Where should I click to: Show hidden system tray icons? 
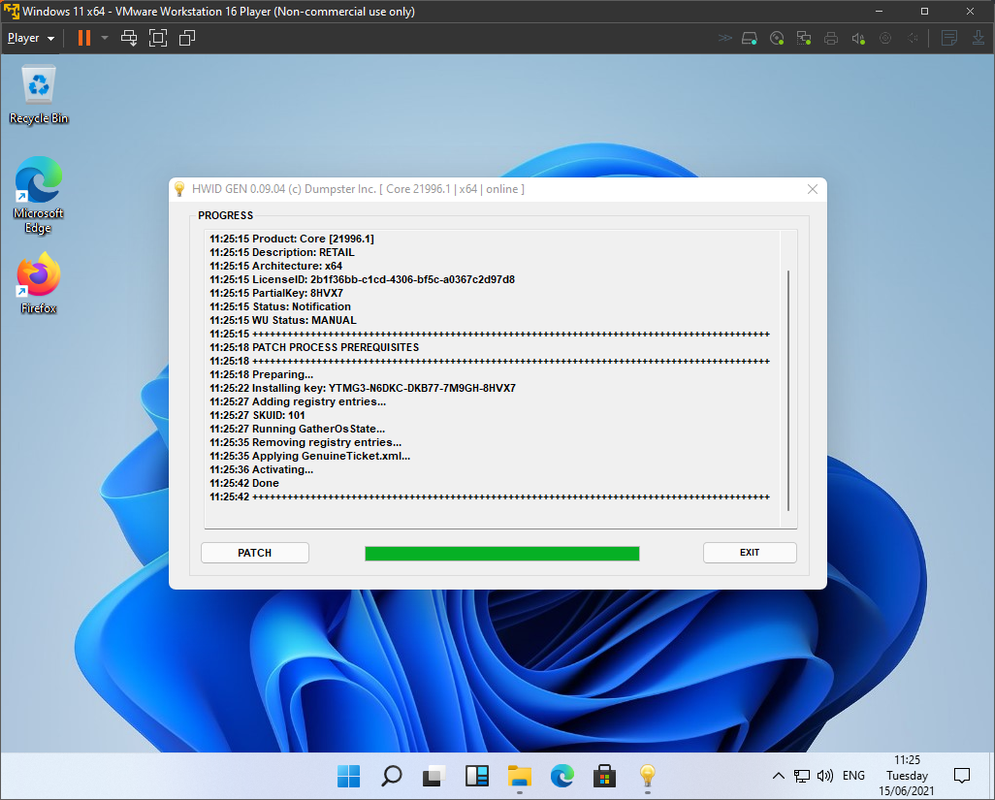[x=779, y=776]
